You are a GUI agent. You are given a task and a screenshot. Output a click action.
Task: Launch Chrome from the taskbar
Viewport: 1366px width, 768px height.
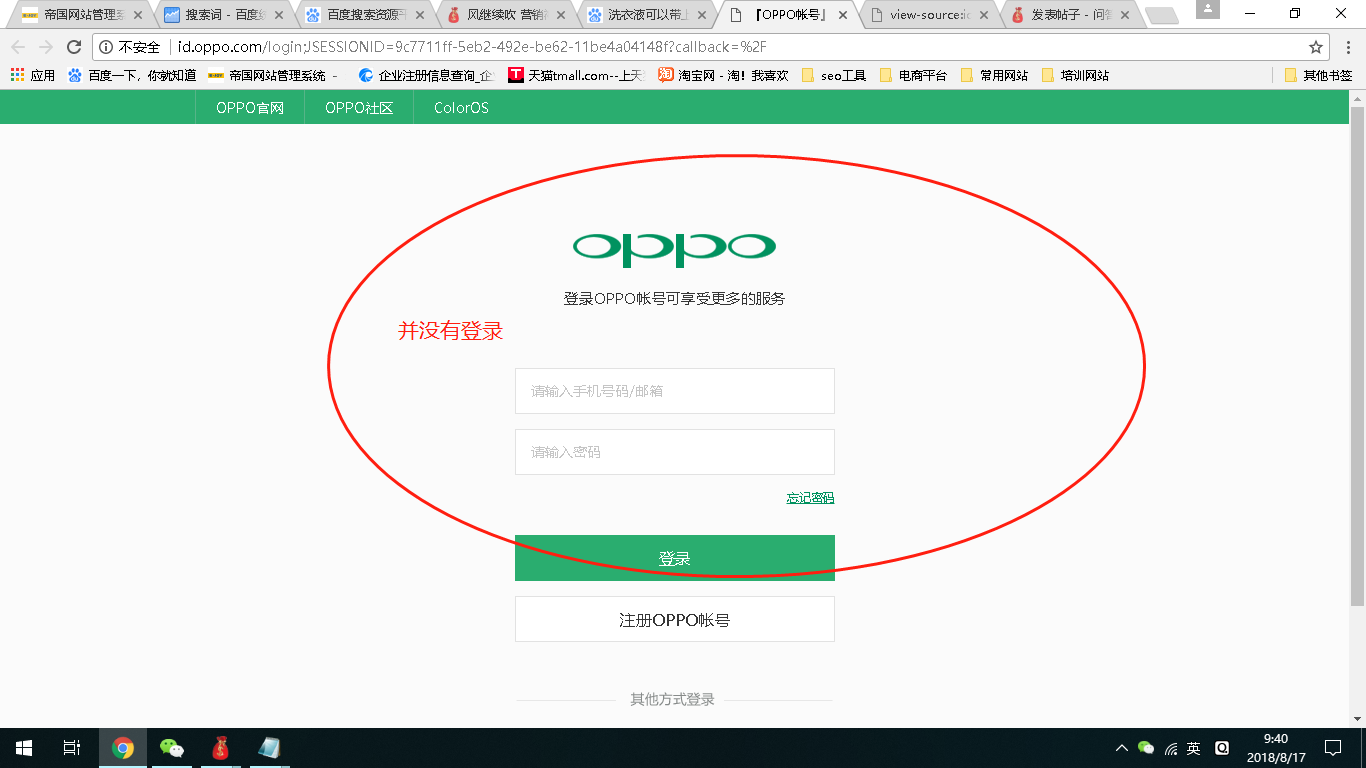pyautogui.click(x=122, y=747)
